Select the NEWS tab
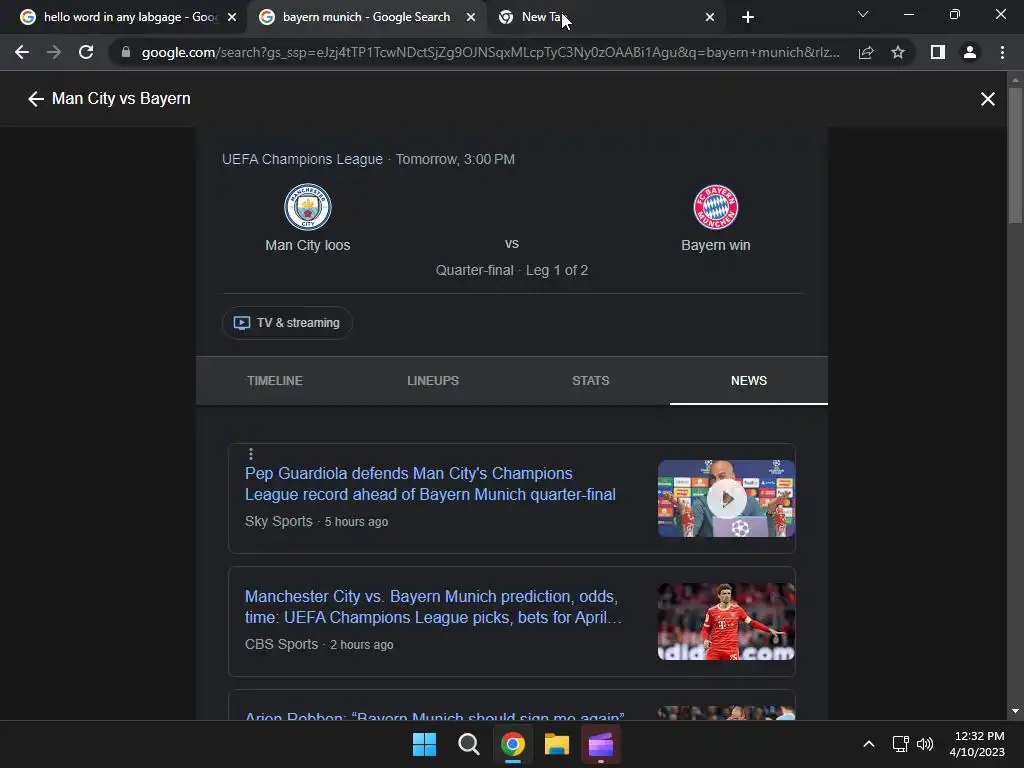This screenshot has height=768, width=1024. click(748, 381)
